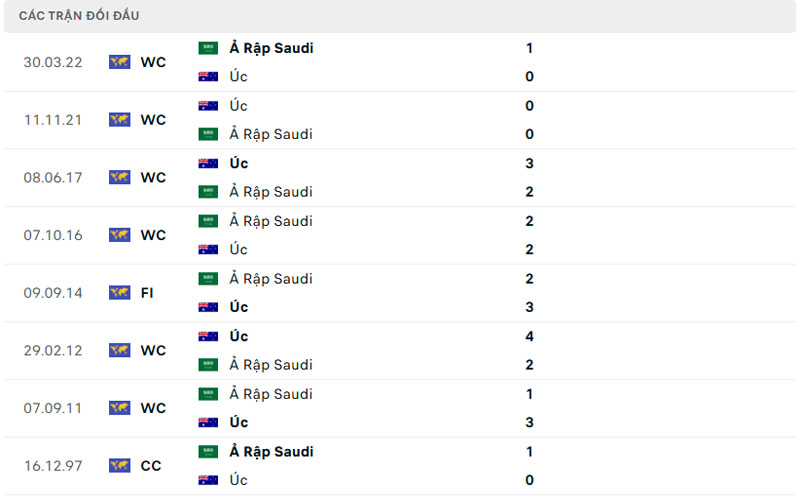Click Australia flag in 30.03.22 match
The image size is (800, 500).
click(x=208, y=76)
